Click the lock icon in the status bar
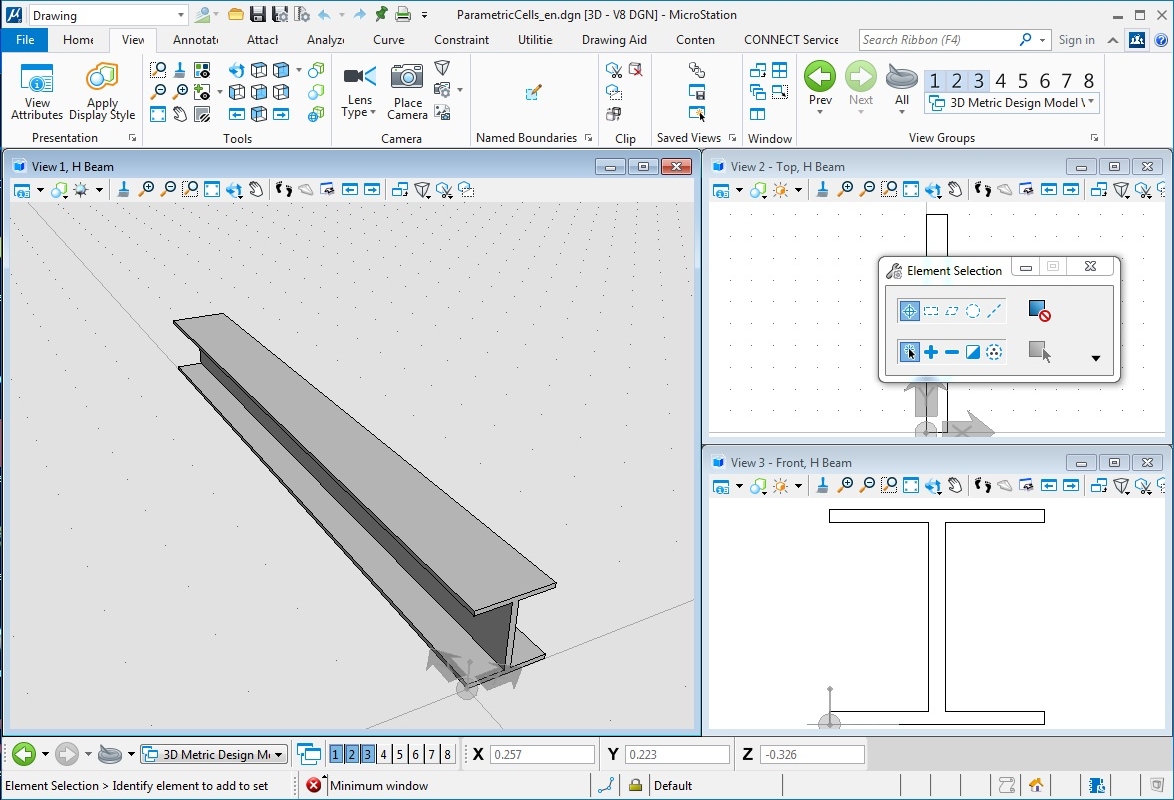Image resolution: width=1174 pixels, height=800 pixels. pos(635,785)
